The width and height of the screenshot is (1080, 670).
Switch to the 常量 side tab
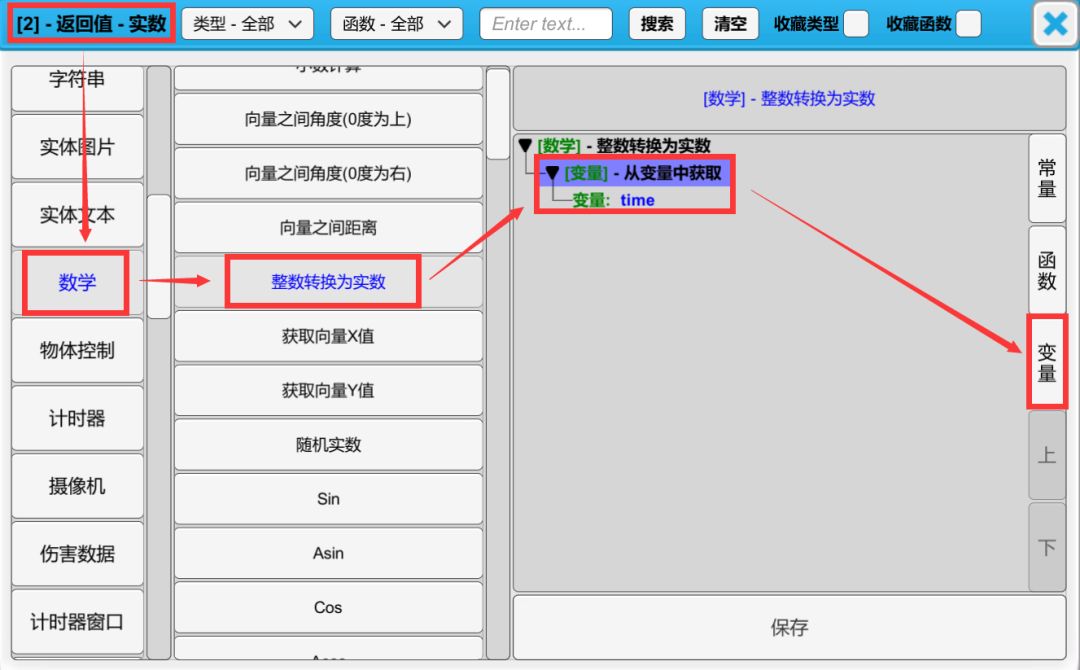(1046, 178)
